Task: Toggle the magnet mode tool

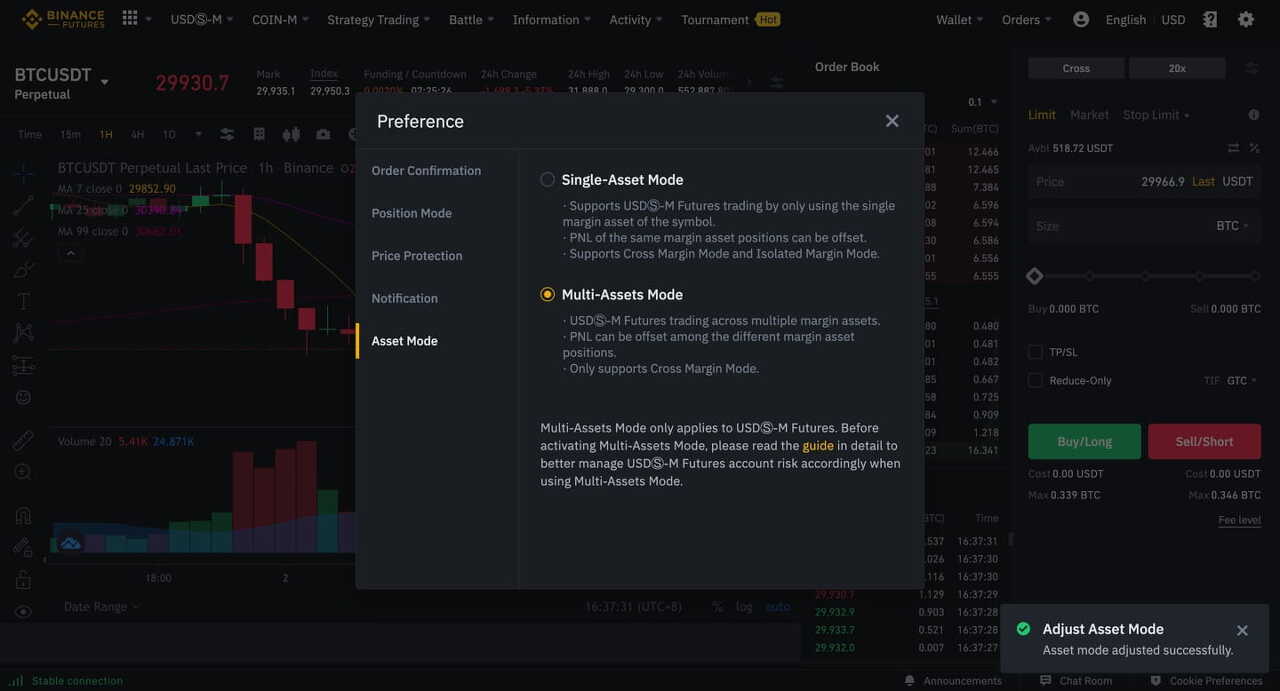Action: (x=23, y=515)
